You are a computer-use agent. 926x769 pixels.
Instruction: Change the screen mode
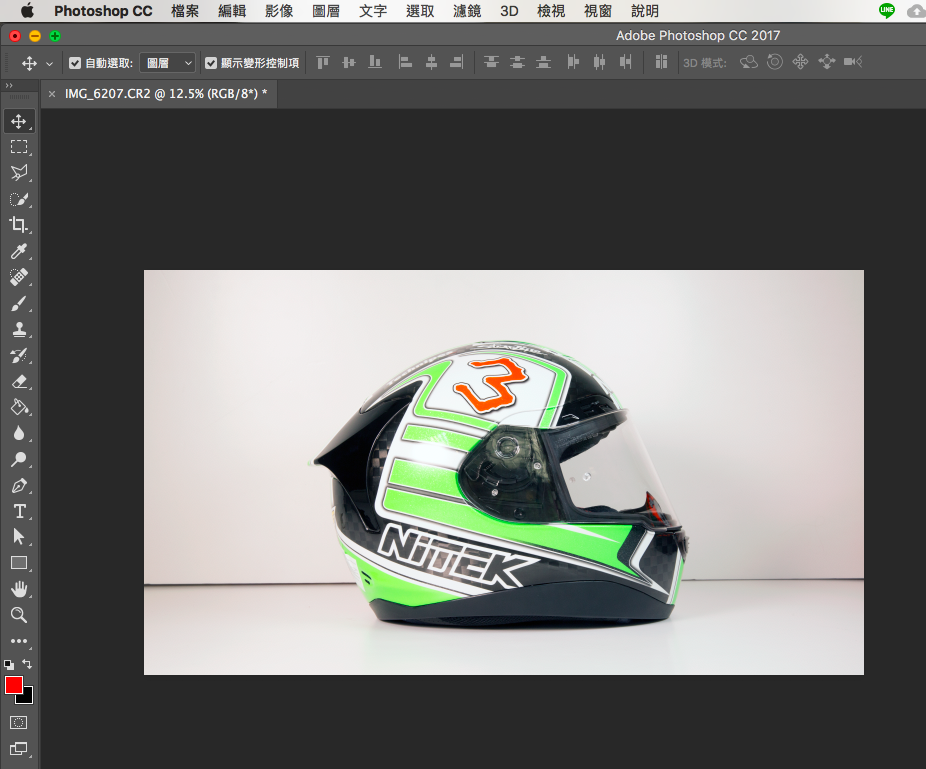(19, 749)
